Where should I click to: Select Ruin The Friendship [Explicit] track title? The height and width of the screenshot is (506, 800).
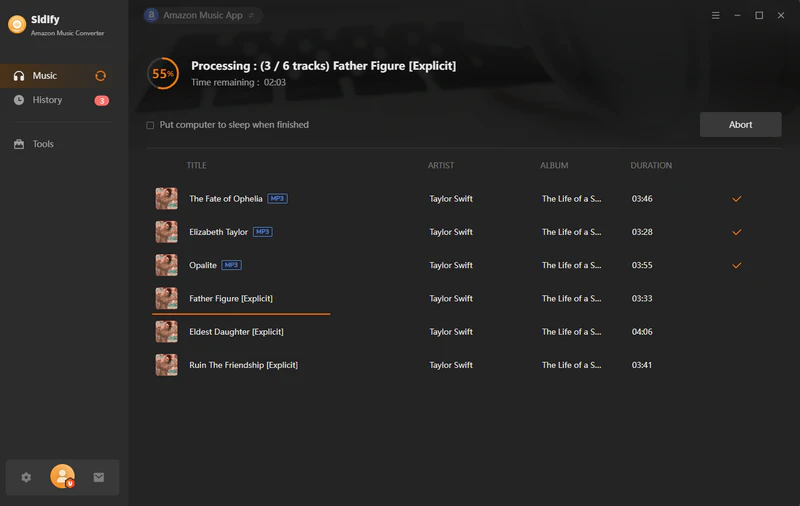(243, 365)
